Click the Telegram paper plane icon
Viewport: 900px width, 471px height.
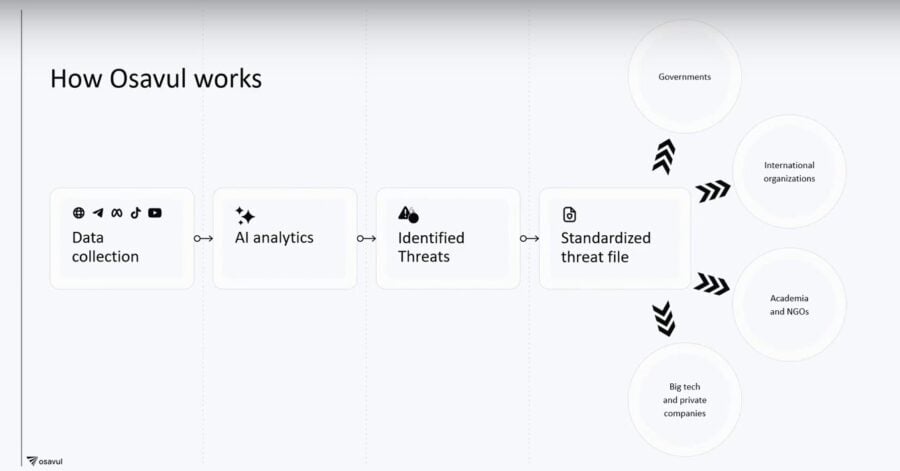[x=98, y=213]
